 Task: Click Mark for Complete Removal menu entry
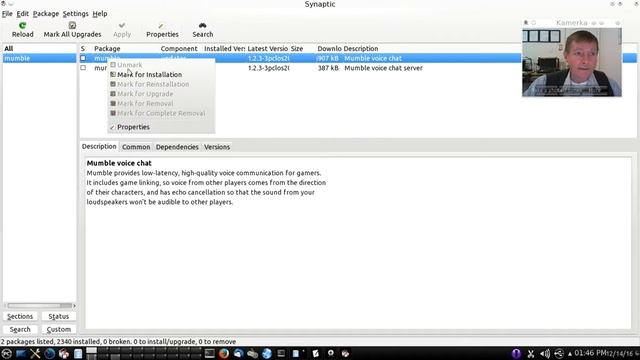pyautogui.click(x=161, y=113)
